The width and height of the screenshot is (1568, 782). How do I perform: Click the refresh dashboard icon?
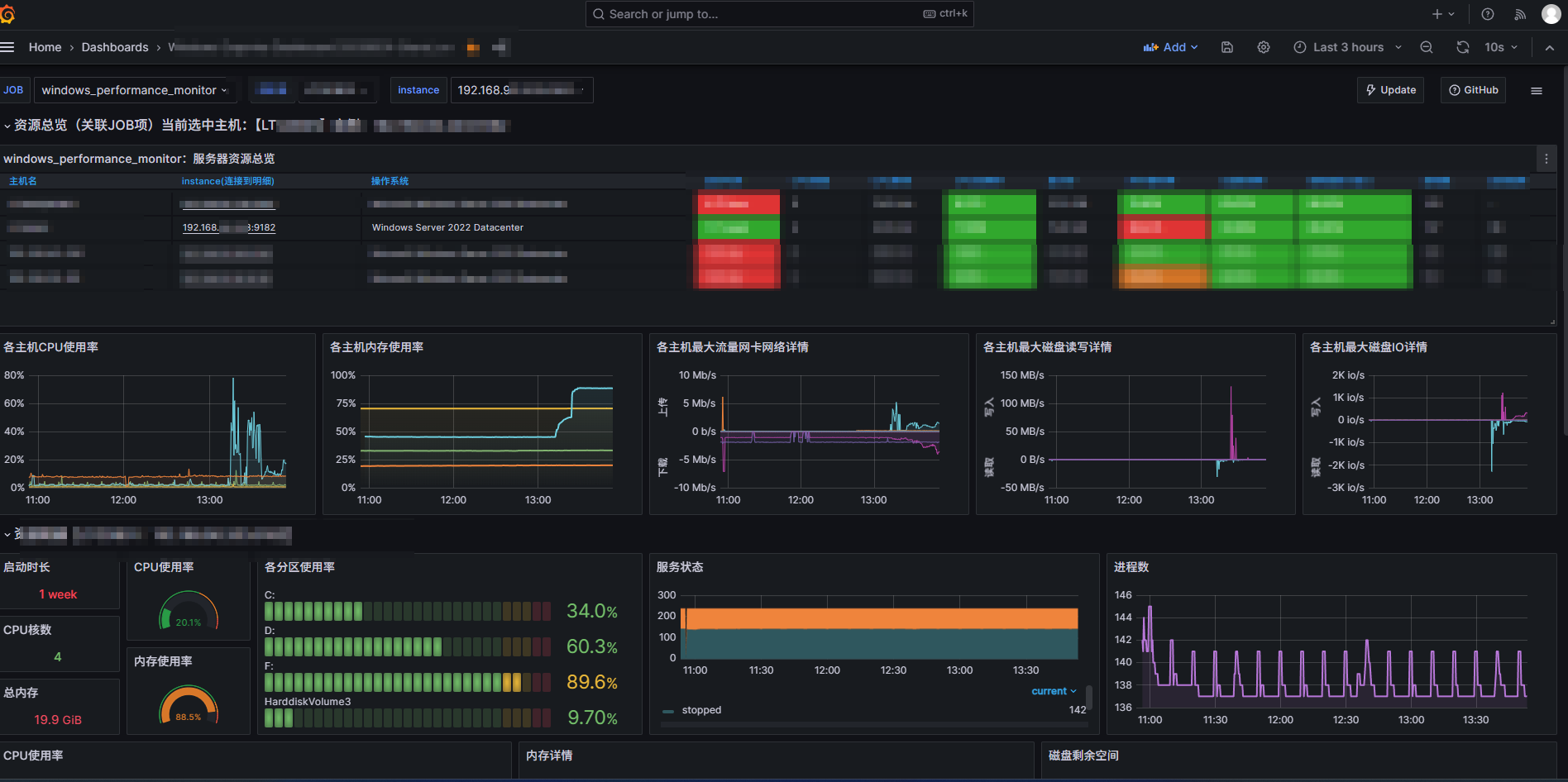(x=1463, y=47)
